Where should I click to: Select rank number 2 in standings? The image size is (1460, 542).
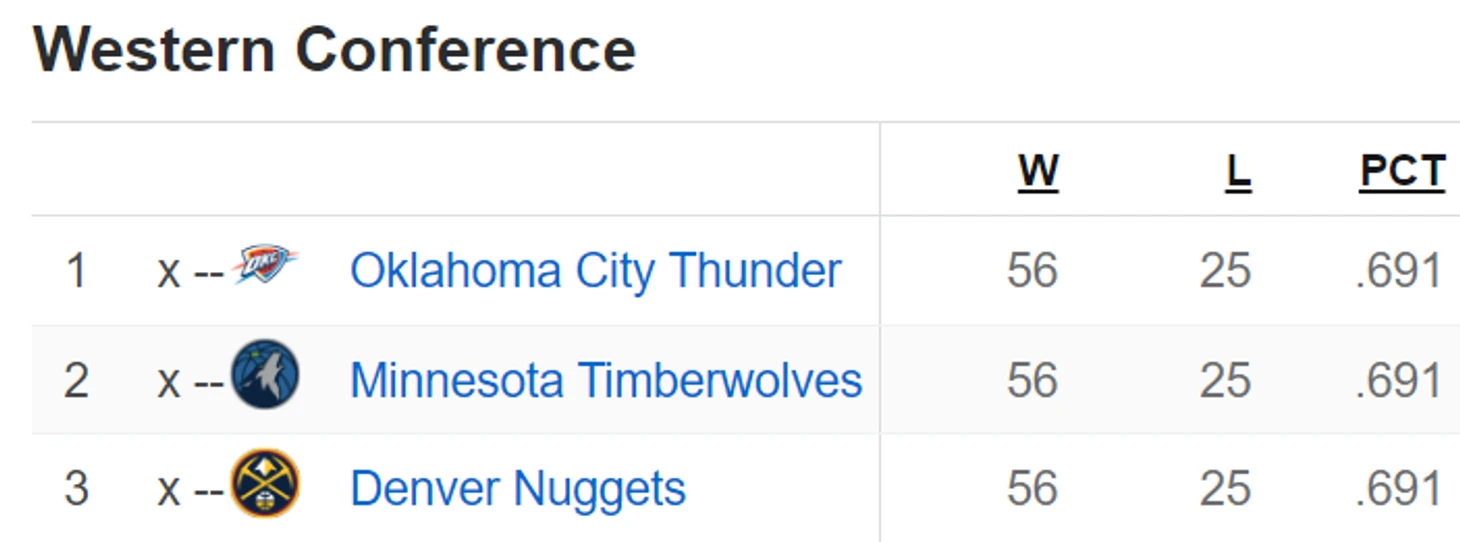point(76,380)
